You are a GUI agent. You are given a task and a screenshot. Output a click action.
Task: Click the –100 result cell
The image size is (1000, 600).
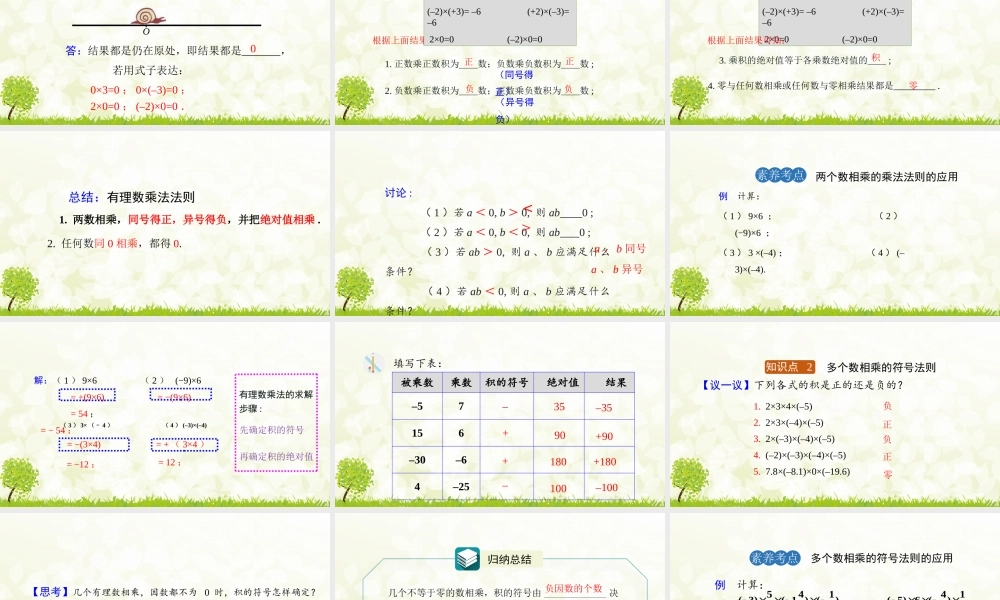click(x=606, y=488)
